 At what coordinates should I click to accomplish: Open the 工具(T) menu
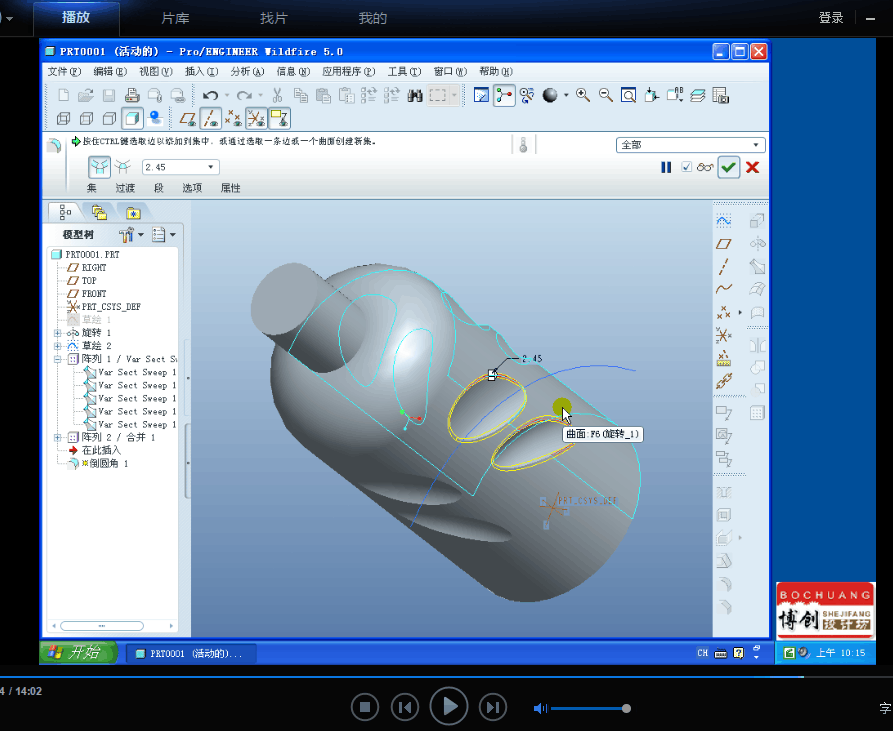click(404, 71)
